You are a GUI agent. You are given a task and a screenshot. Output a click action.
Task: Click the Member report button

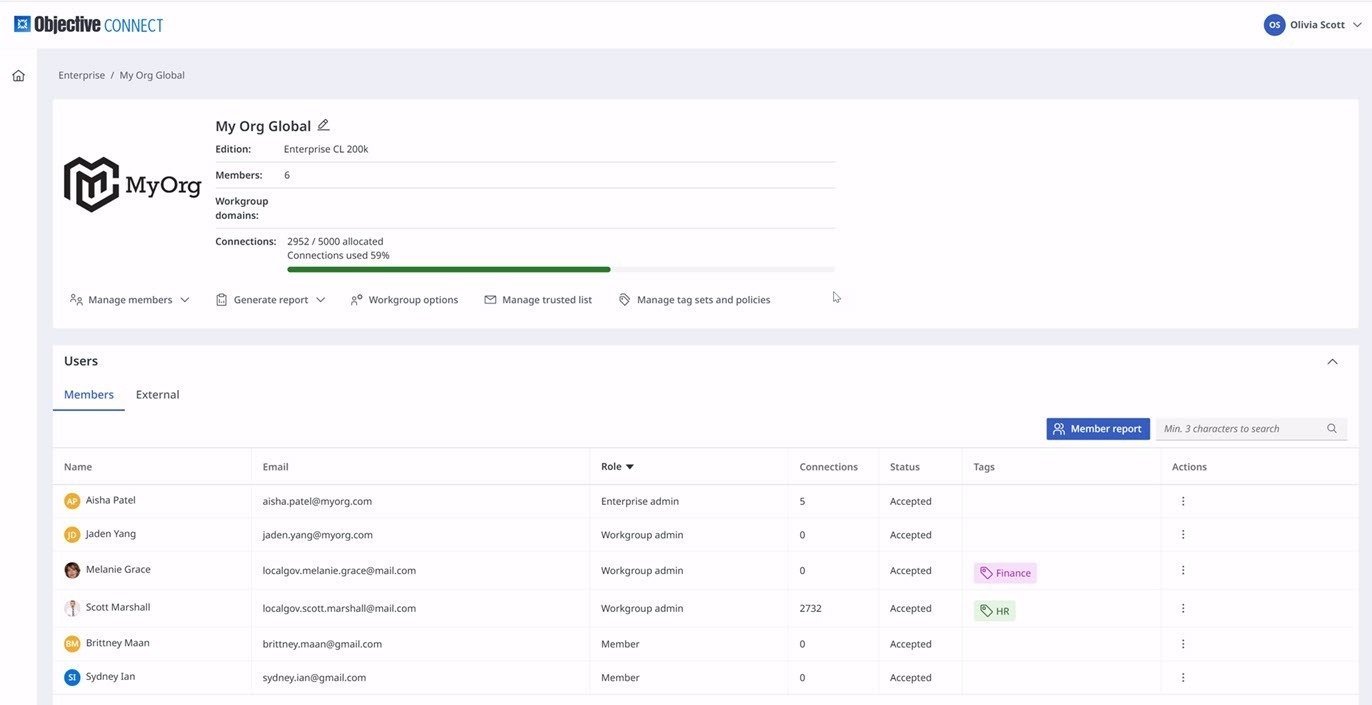[1098, 429]
